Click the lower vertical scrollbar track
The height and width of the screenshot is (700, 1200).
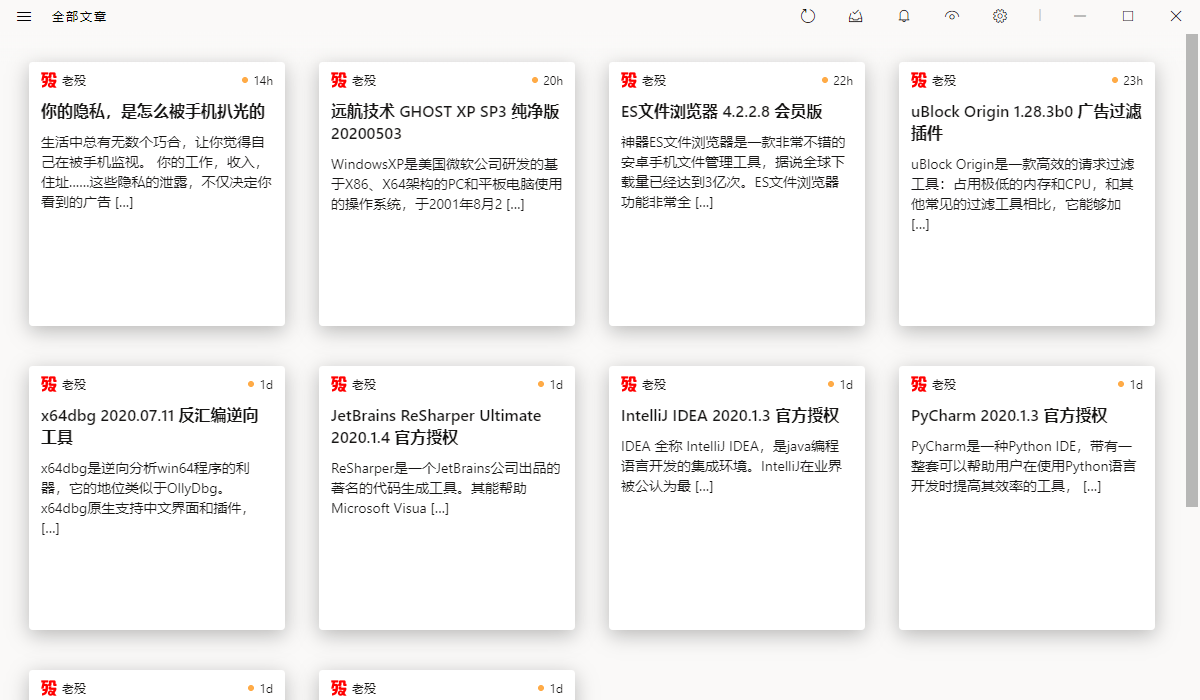point(1192,604)
